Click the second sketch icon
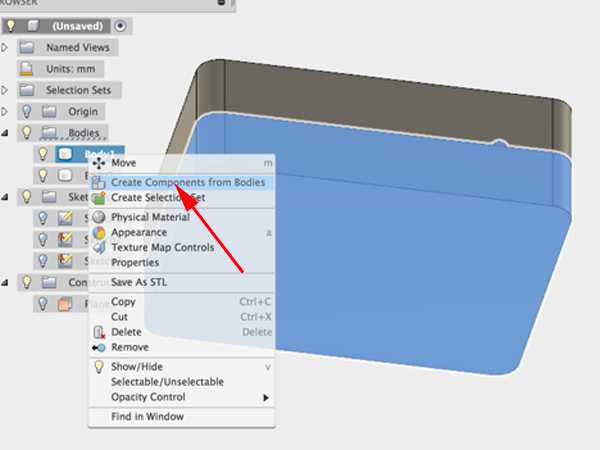The image size is (600, 450). coord(65,240)
